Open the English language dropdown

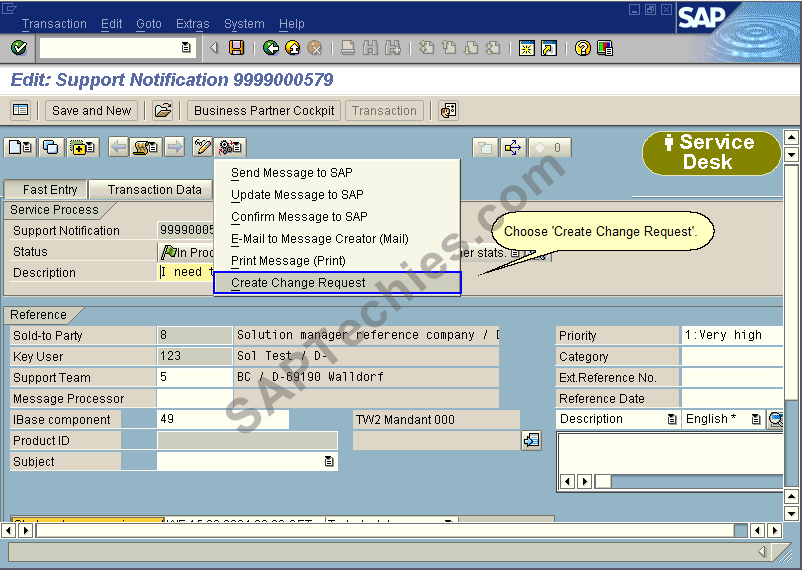pos(755,419)
